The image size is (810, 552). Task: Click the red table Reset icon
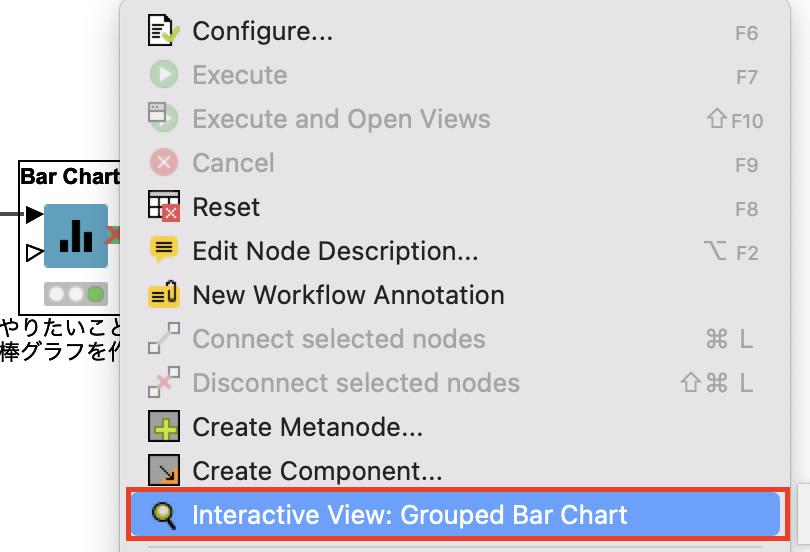point(164,206)
